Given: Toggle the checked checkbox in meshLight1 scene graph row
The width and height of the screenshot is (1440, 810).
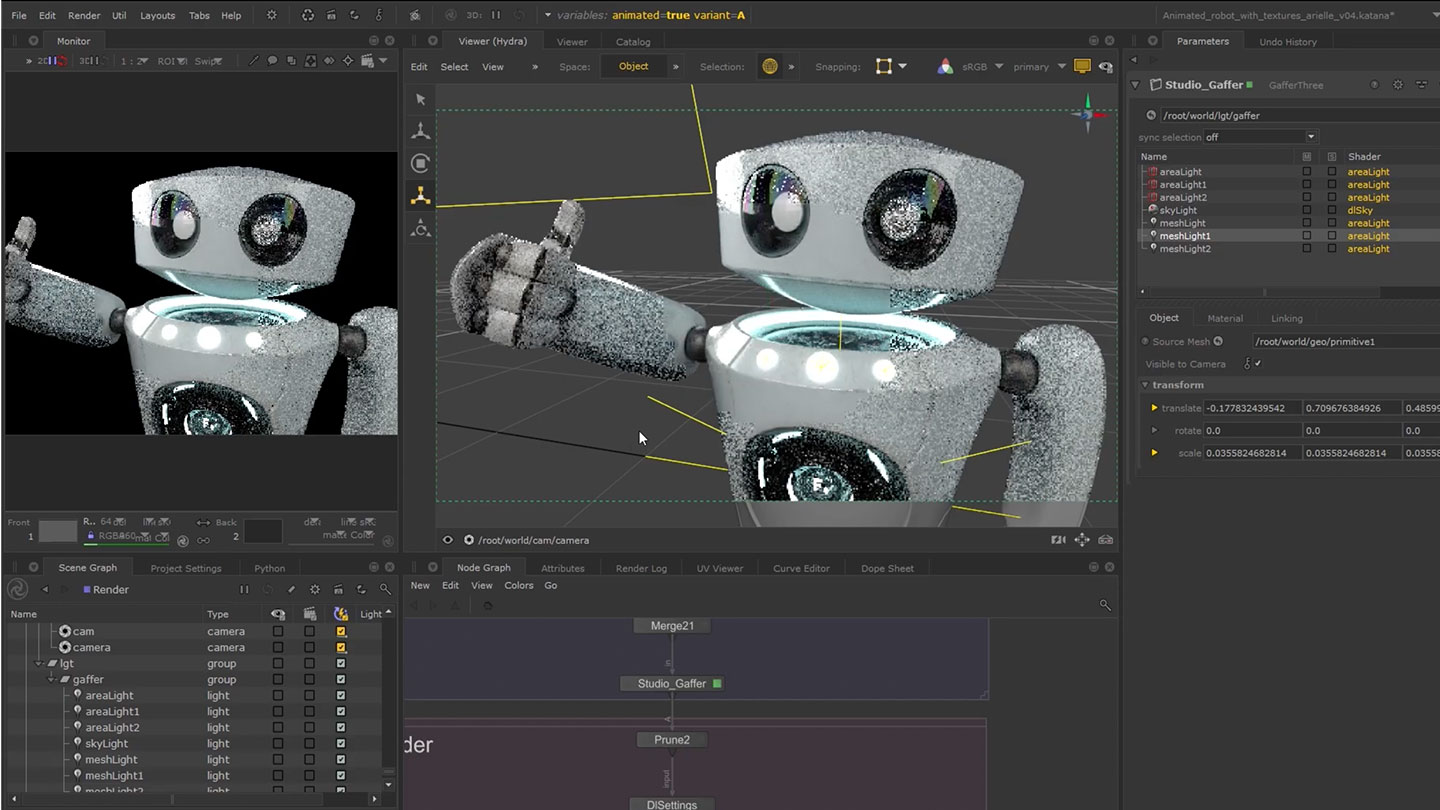Looking at the screenshot, I should (341, 776).
